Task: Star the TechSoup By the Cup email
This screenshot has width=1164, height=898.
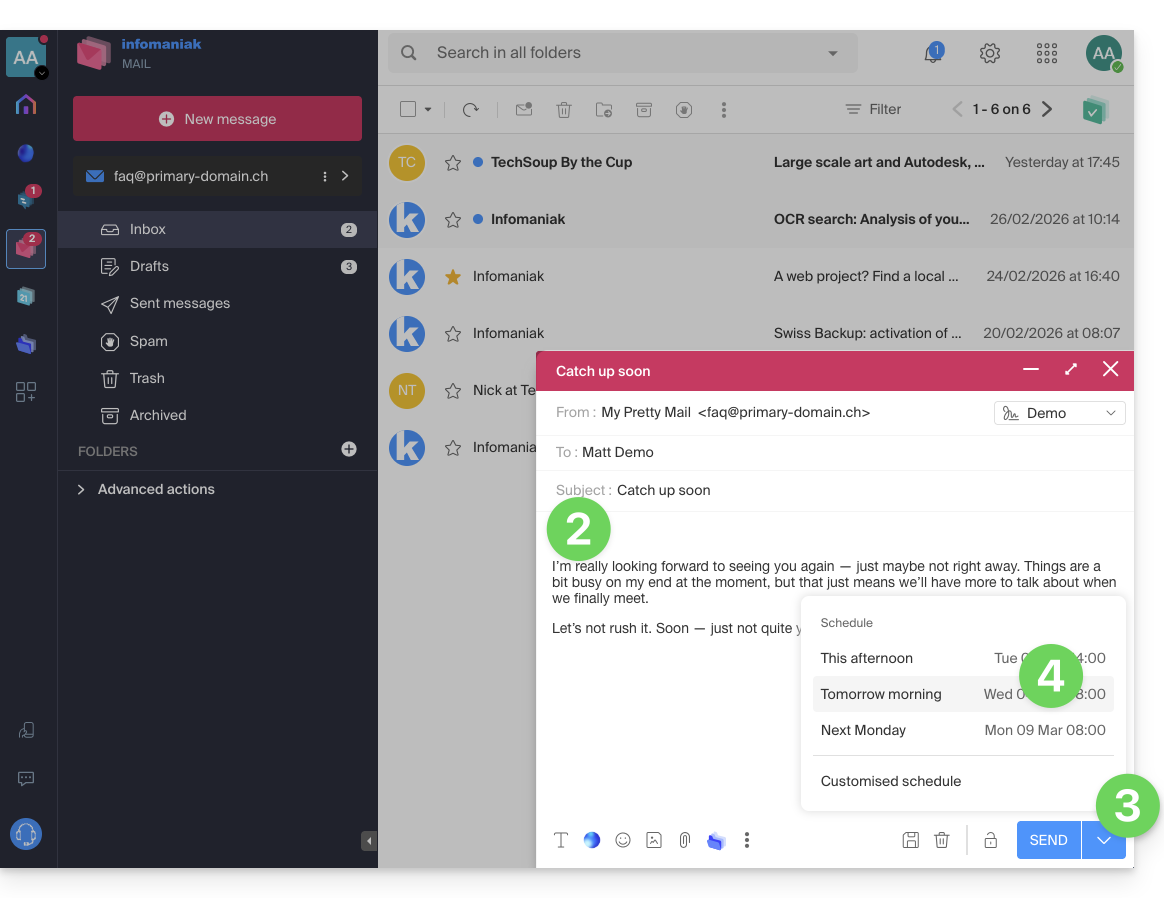Action: (453, 162)
